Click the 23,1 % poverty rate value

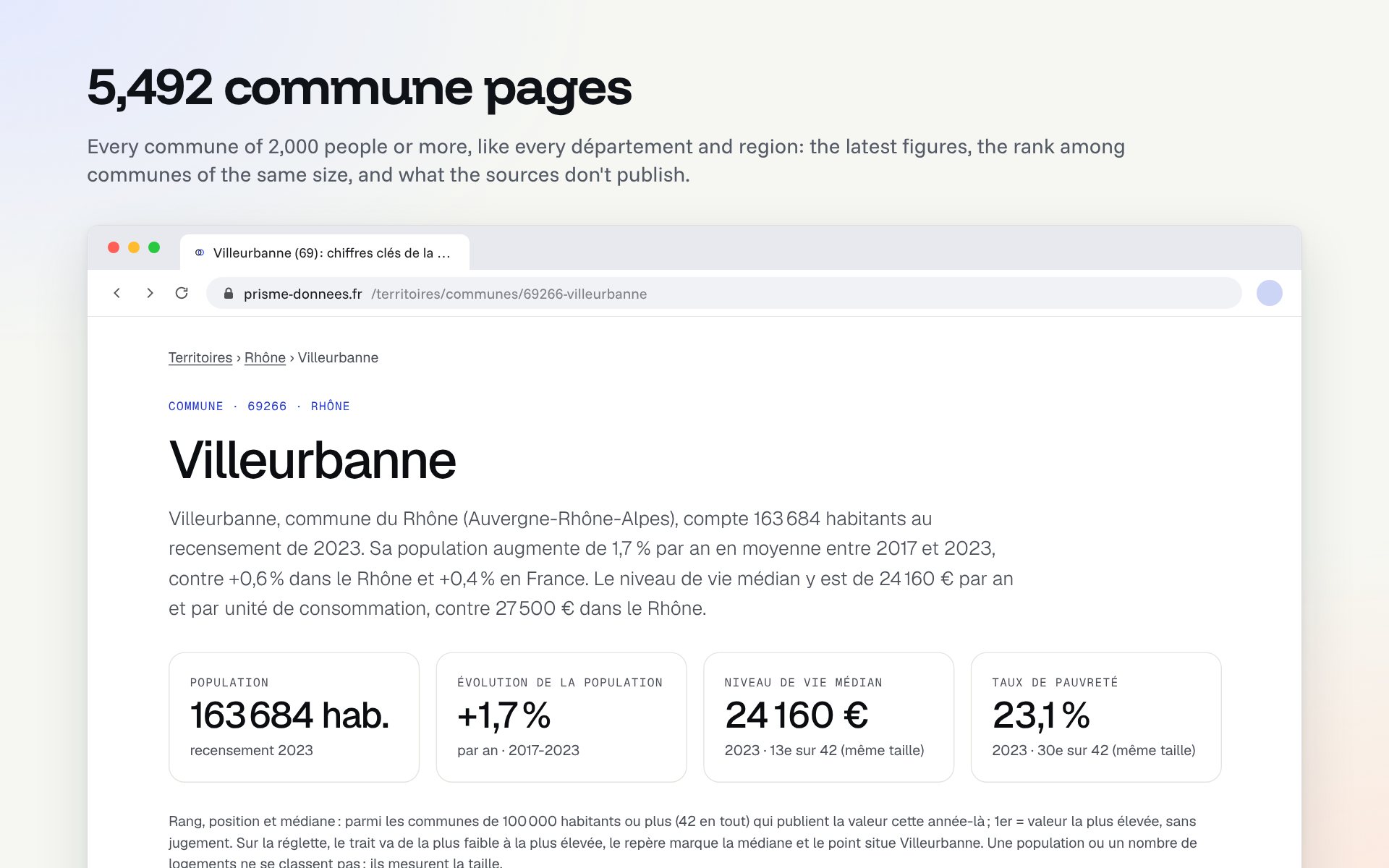pyautogui.click(x=1041, y=715)
